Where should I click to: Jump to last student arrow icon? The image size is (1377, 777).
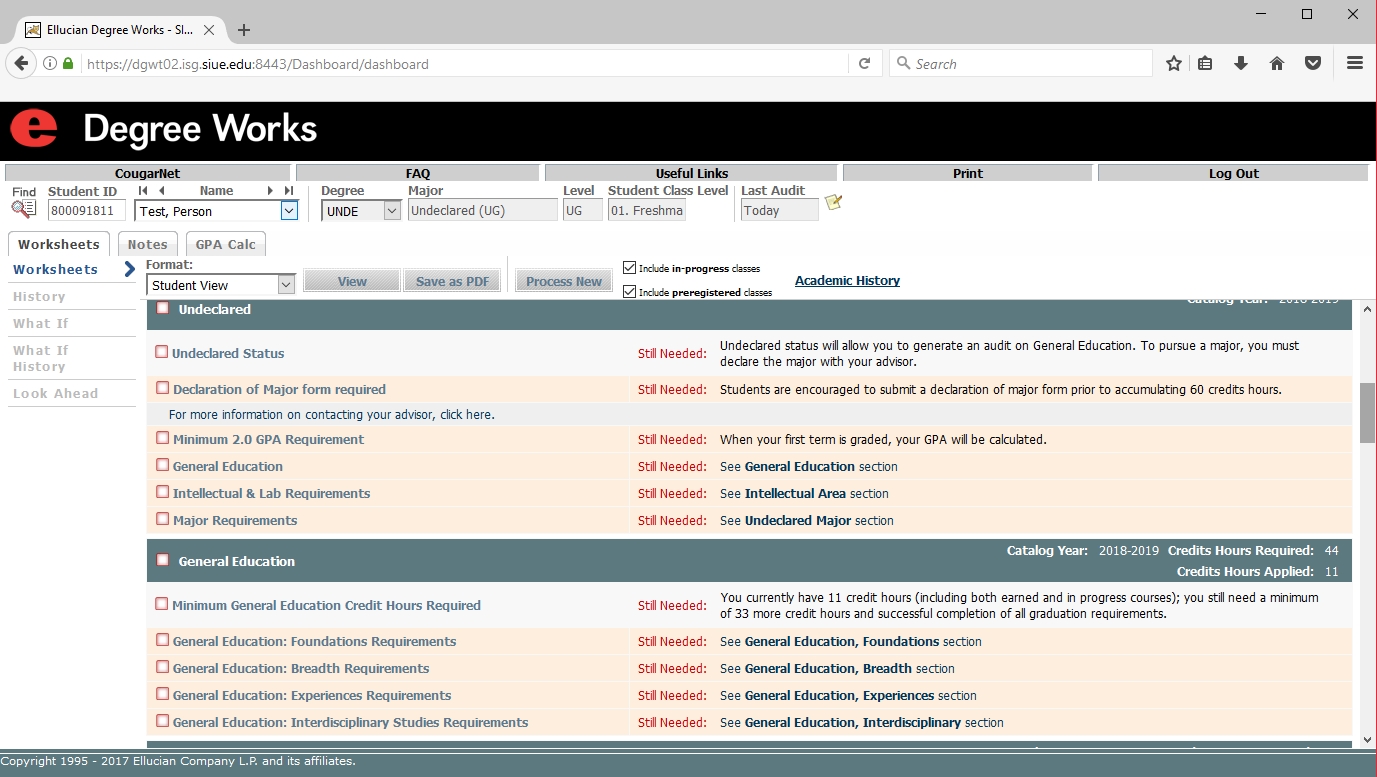[x=289, y=191]
